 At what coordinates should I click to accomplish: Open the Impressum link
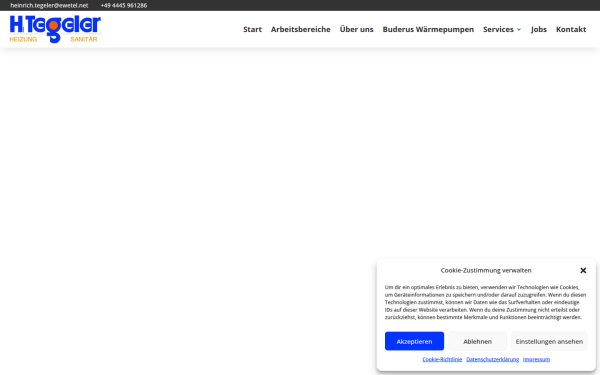click(x=536, y=359)
